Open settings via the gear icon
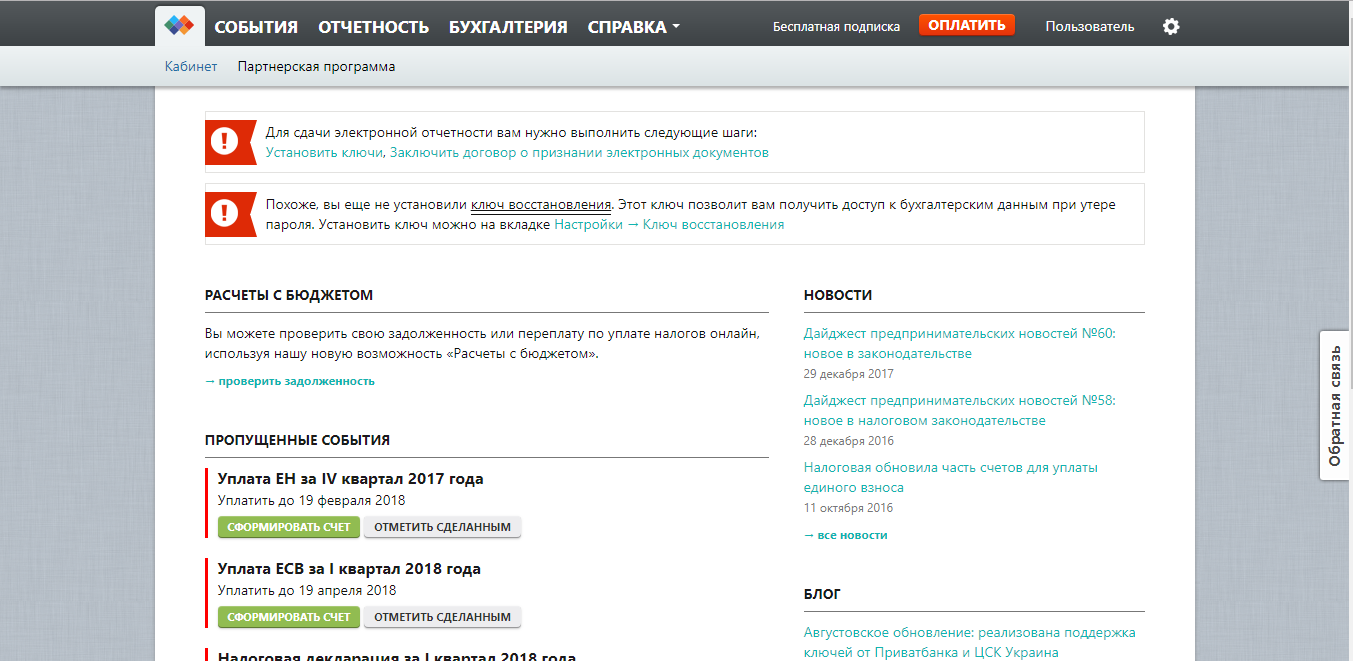Viewport: 1353px width, 661px height. click(1171, 27)
